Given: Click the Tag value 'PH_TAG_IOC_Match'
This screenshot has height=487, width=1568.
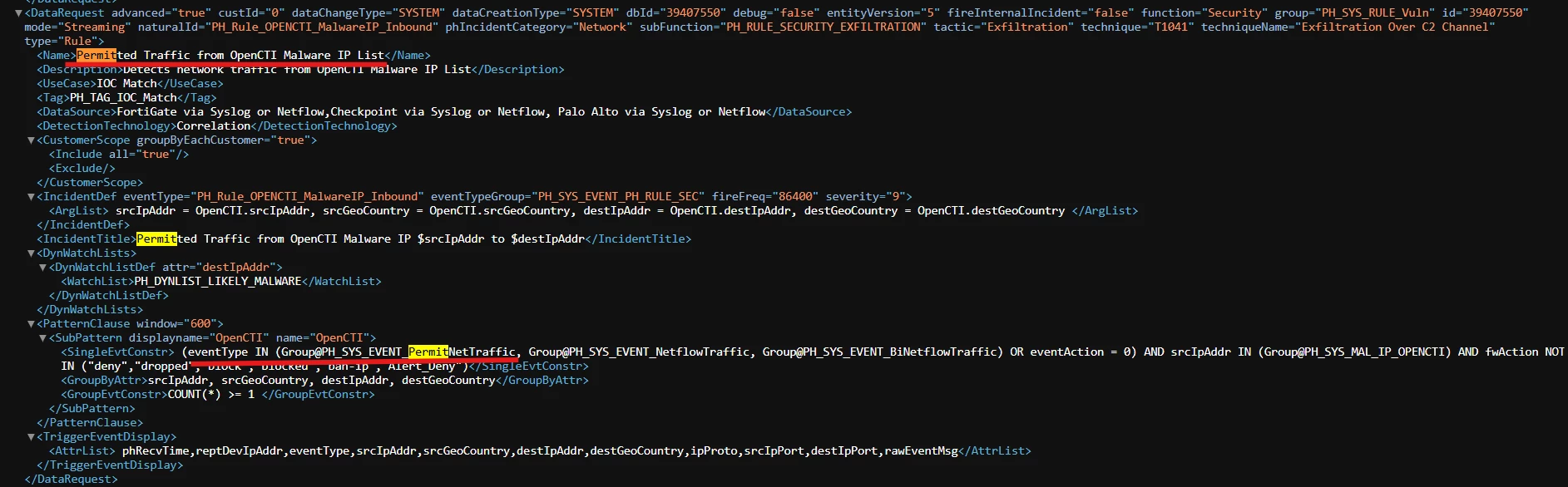Looking at the screenshot, I should 123,98.
